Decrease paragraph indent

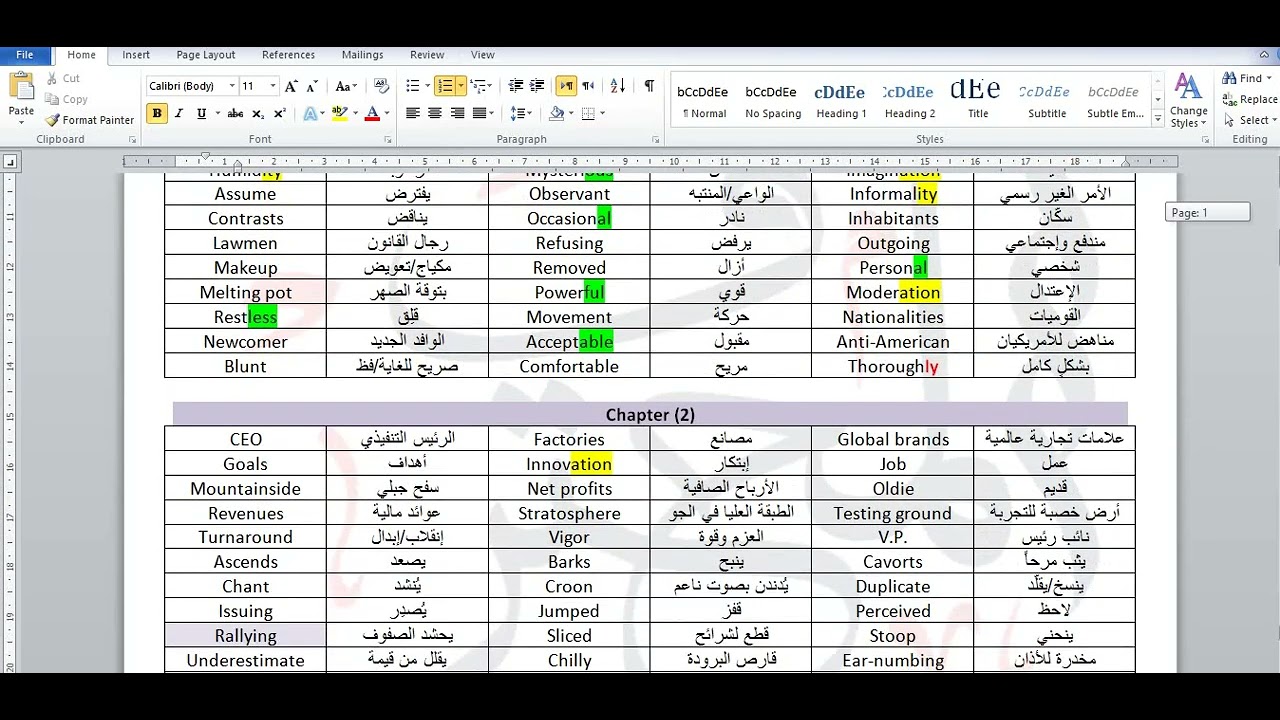click(x=516, y=87)
